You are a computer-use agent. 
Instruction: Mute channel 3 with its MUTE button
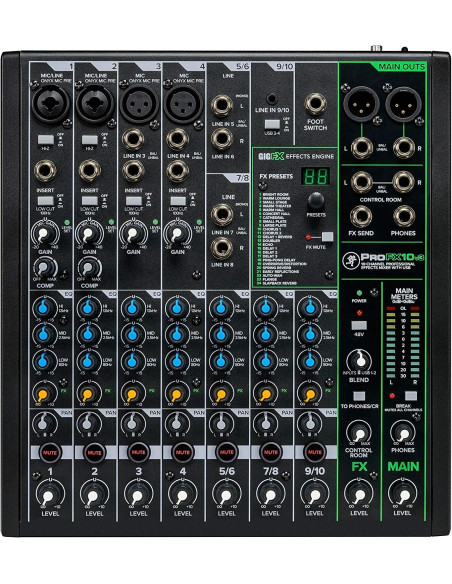(x=138, y=453)
